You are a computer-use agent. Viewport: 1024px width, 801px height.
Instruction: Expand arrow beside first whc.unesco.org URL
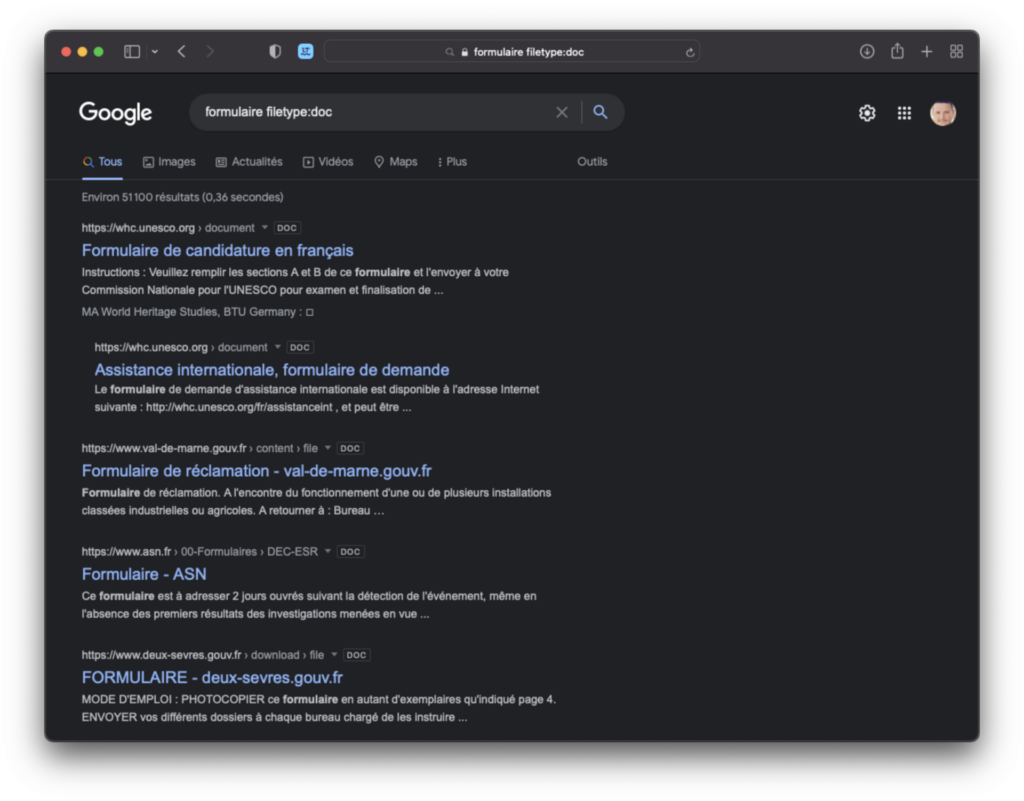tap(264, 228)
